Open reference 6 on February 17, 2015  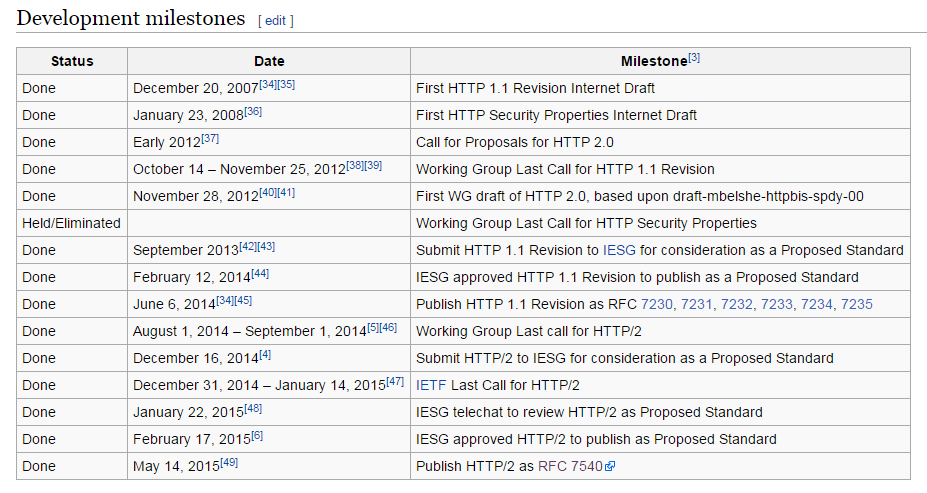point(257,436)
